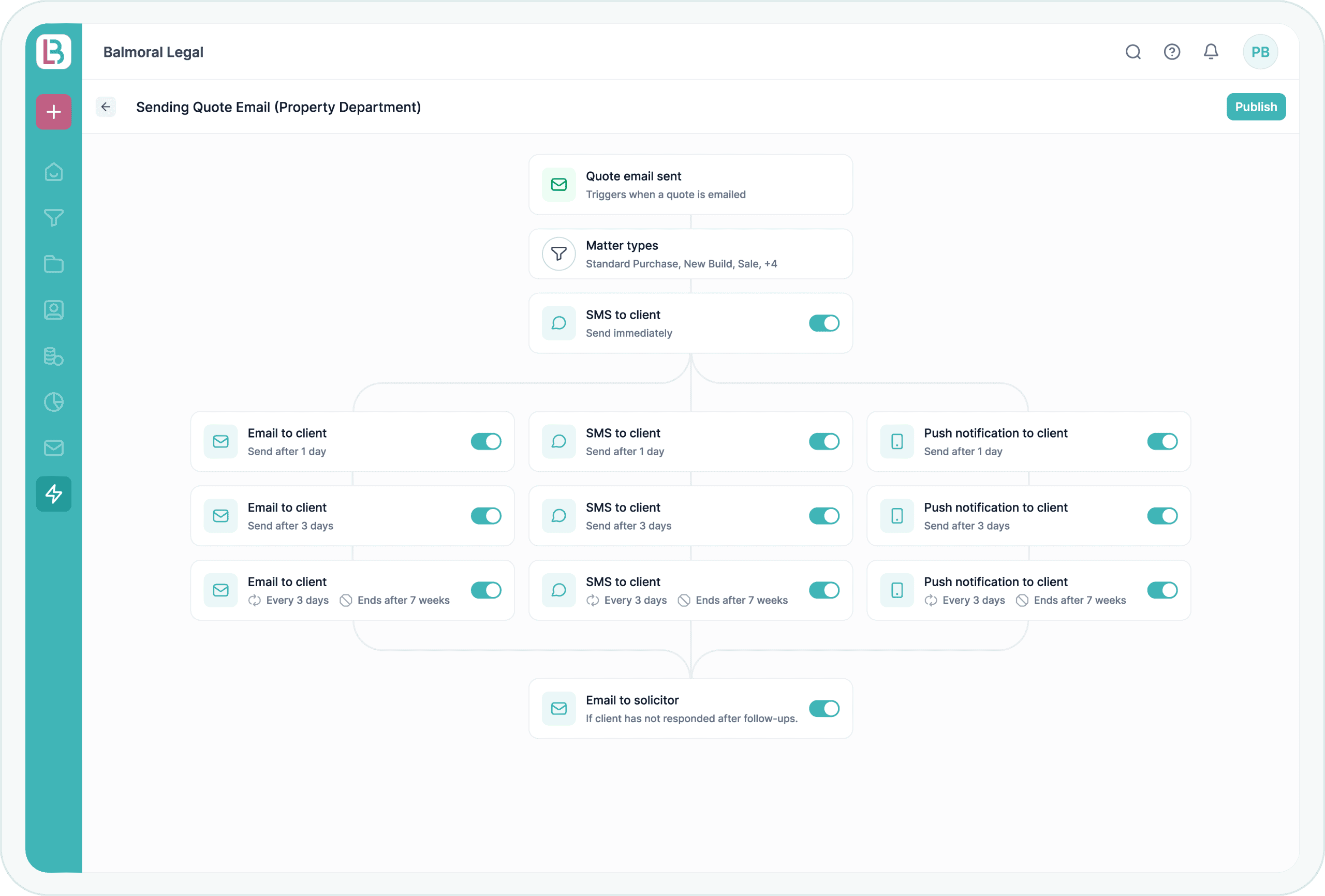The height and width of the screenshot is (896, 1325).
Task: Open the Quote email sent trigger card
Action: click(690, 184)
